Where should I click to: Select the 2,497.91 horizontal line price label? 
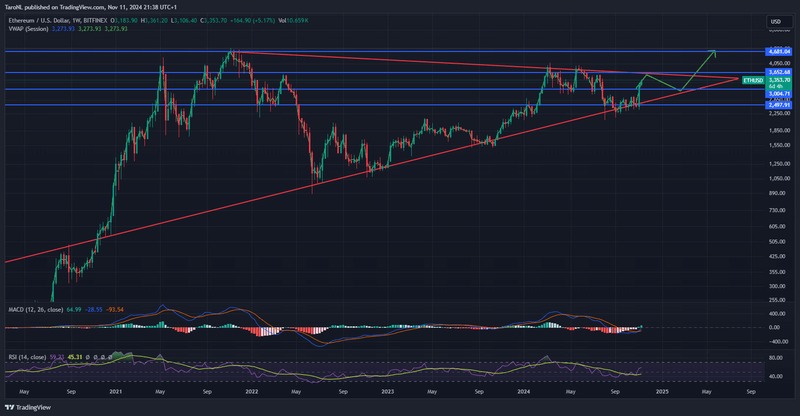(x=779, y=105)
